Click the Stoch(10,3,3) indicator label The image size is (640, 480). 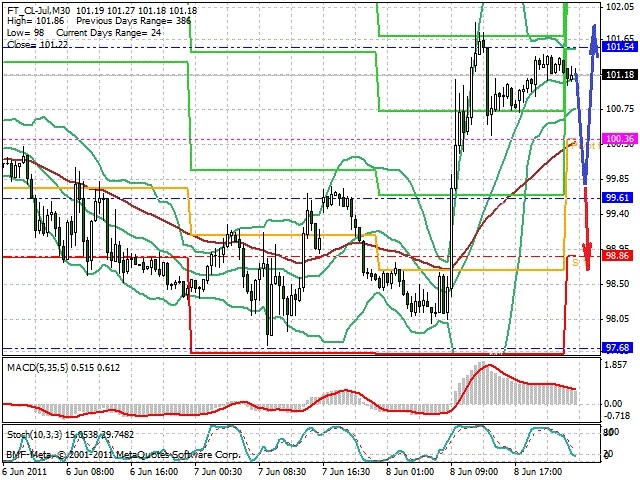pos(34,435)
